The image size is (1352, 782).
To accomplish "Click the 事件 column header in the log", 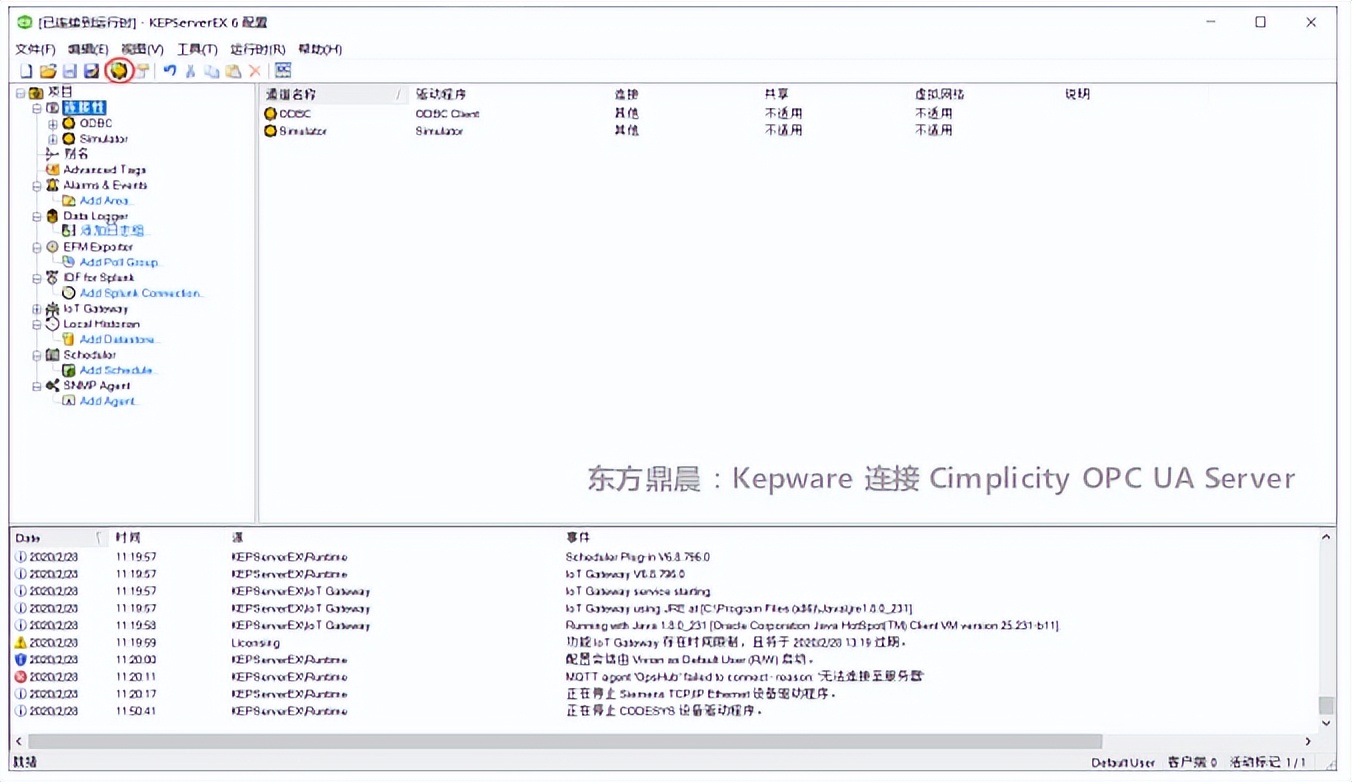I will coord(577,538).
